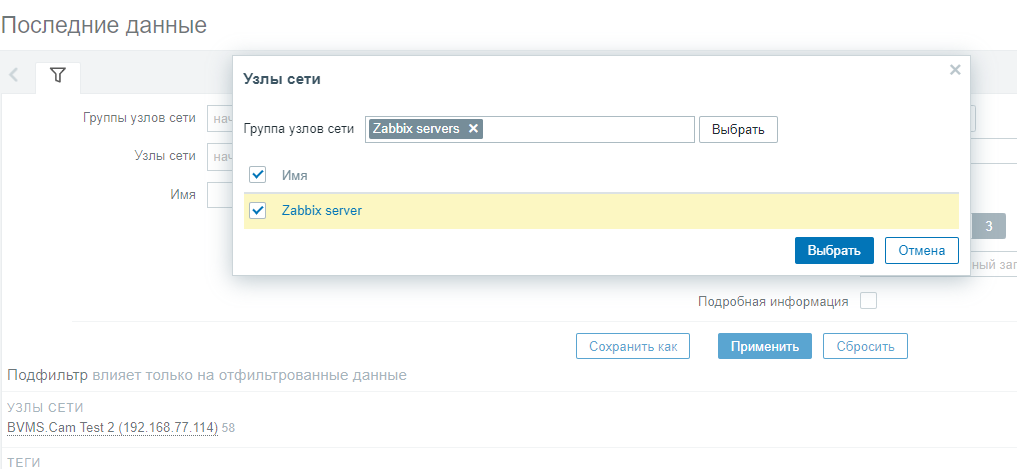This screenshot has width=1017, height=469.
Task: Click the Сохранить как button
Action: 633,347
